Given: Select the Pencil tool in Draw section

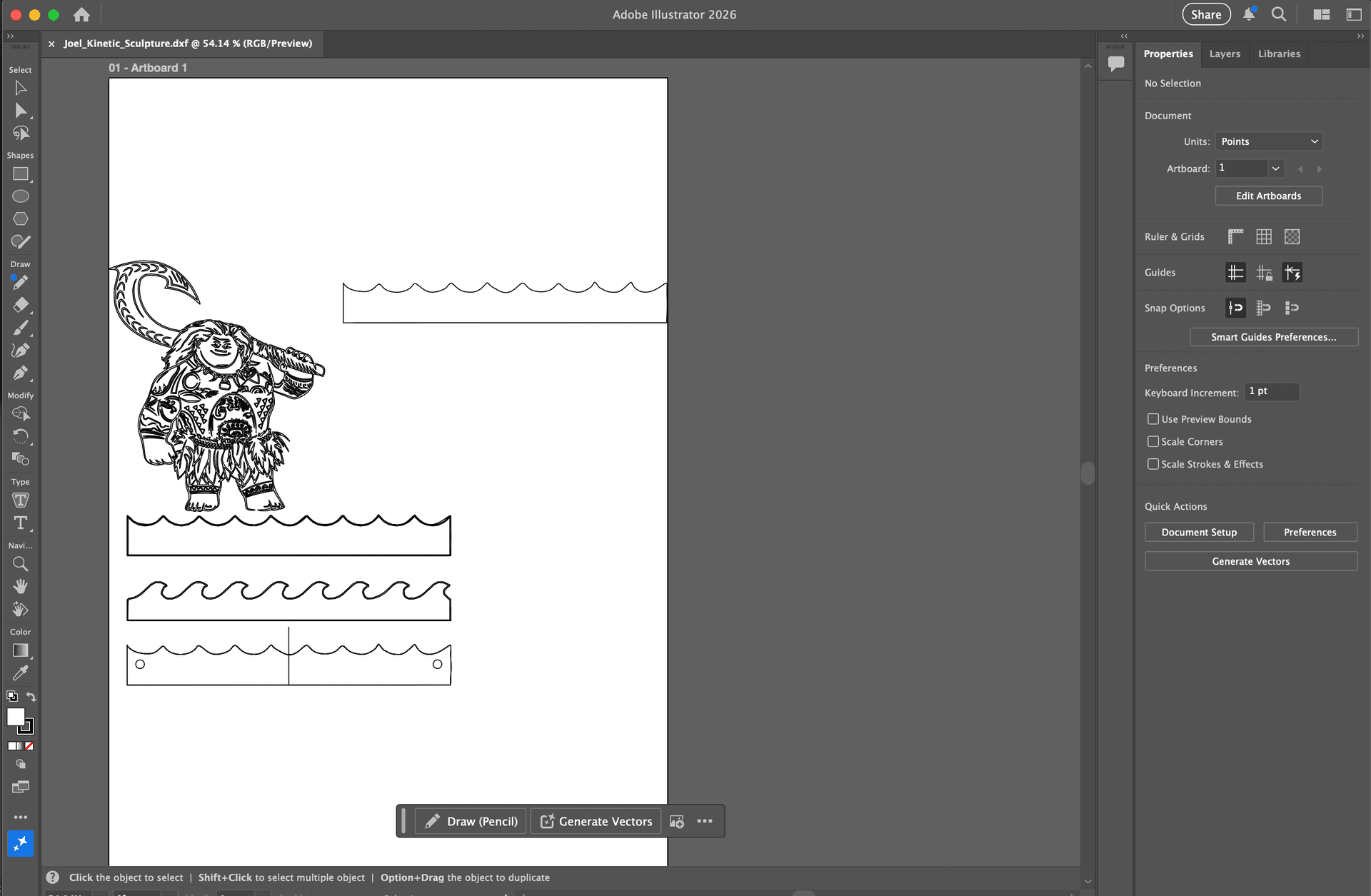Looking at the screenshot, I should tap(21, 283).
